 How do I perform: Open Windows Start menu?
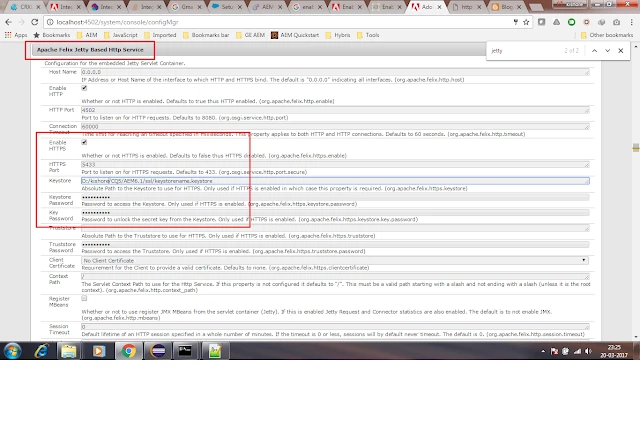tap(12, 351)
